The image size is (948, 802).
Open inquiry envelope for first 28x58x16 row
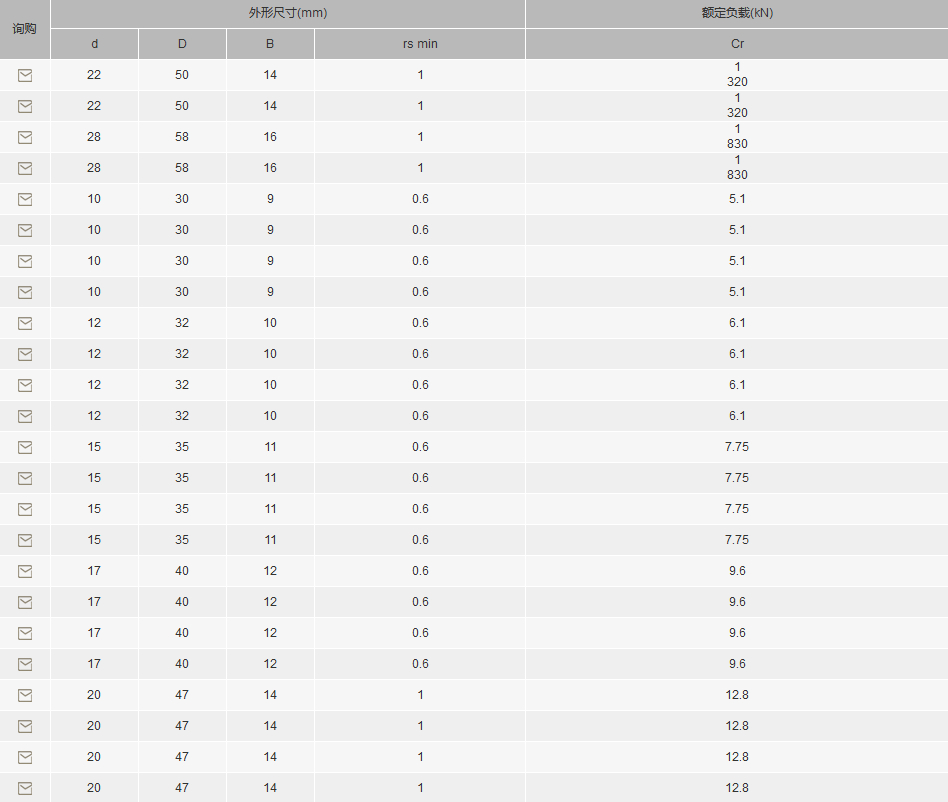[25, 137]
